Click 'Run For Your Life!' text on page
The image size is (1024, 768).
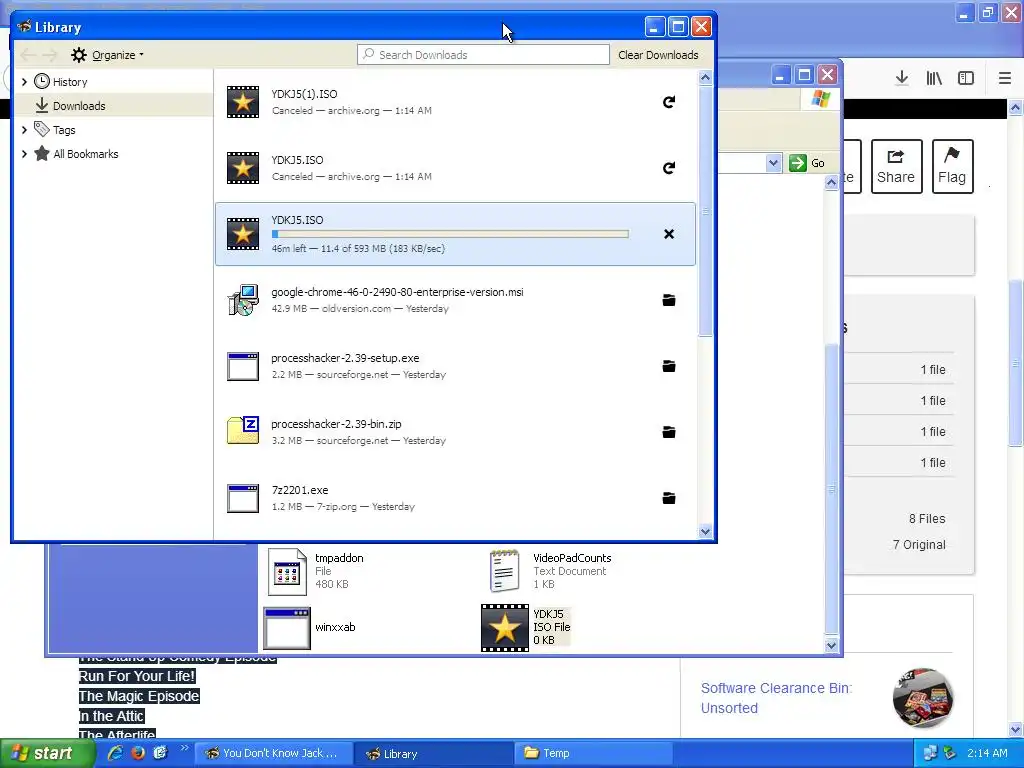point(137,676)
